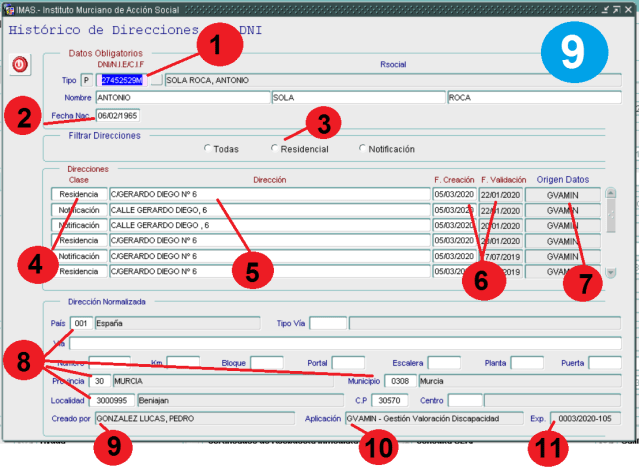Image resolution: width=639 pixels, height=476 pixels.
Task: Click the Nombre field containing ANTONIO
Action: coord(182,98)
